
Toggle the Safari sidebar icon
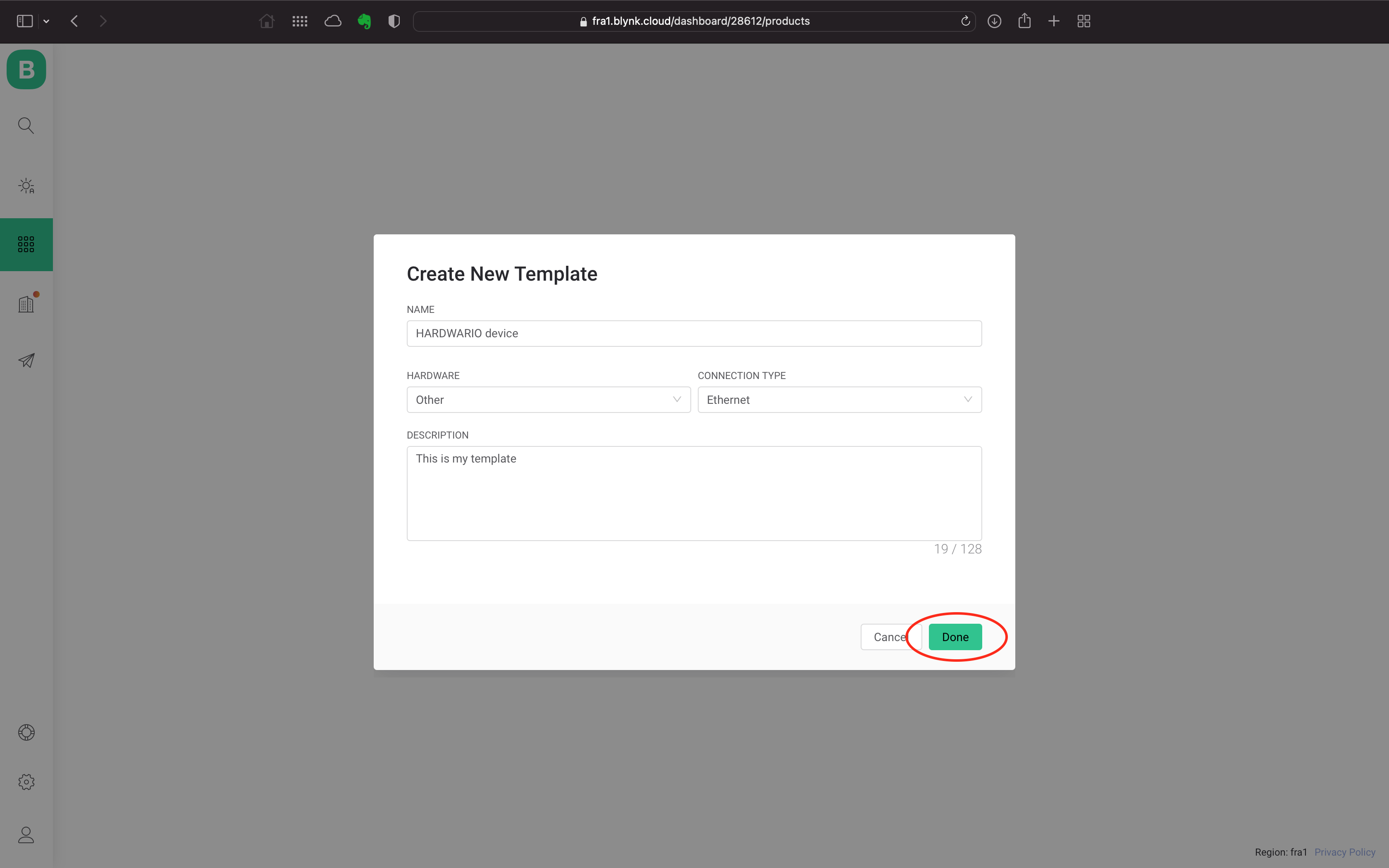25,21
